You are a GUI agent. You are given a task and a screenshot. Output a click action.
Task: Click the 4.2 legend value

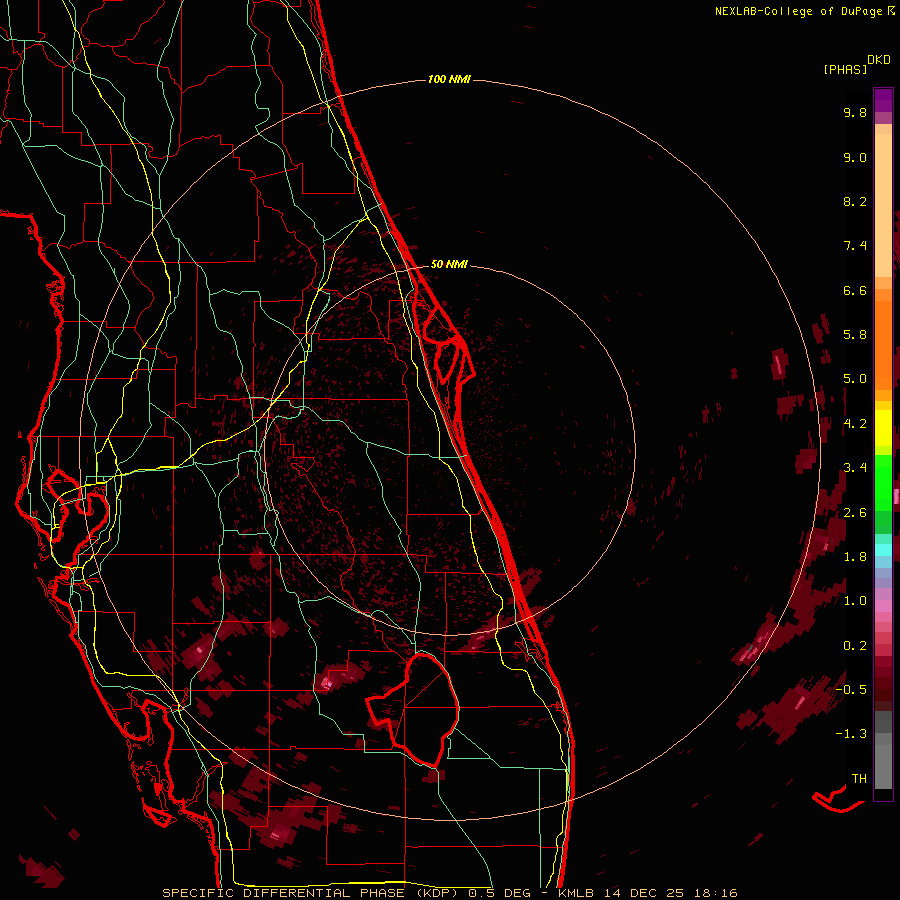855,424
